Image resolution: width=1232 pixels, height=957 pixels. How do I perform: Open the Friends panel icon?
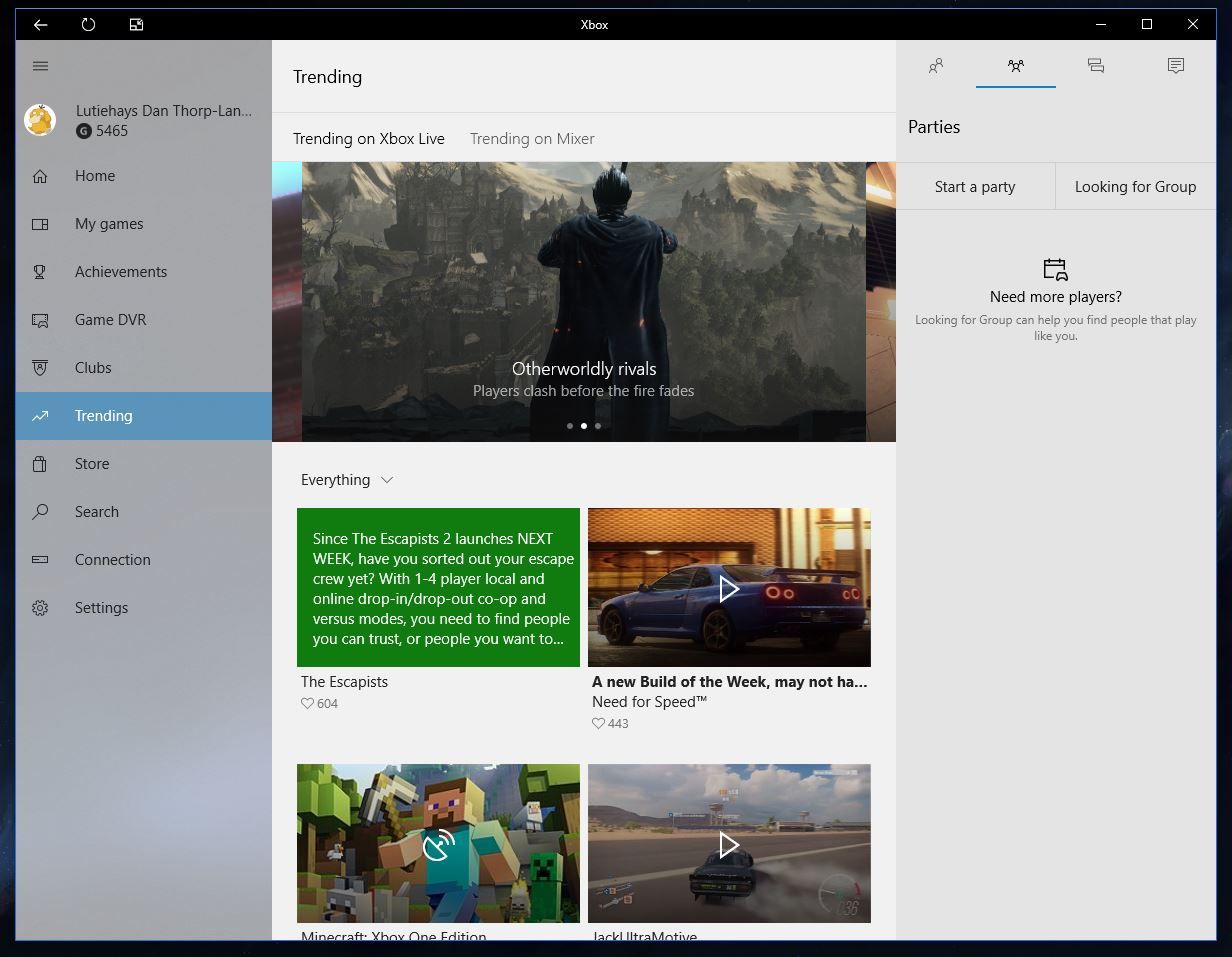point(936,65)
